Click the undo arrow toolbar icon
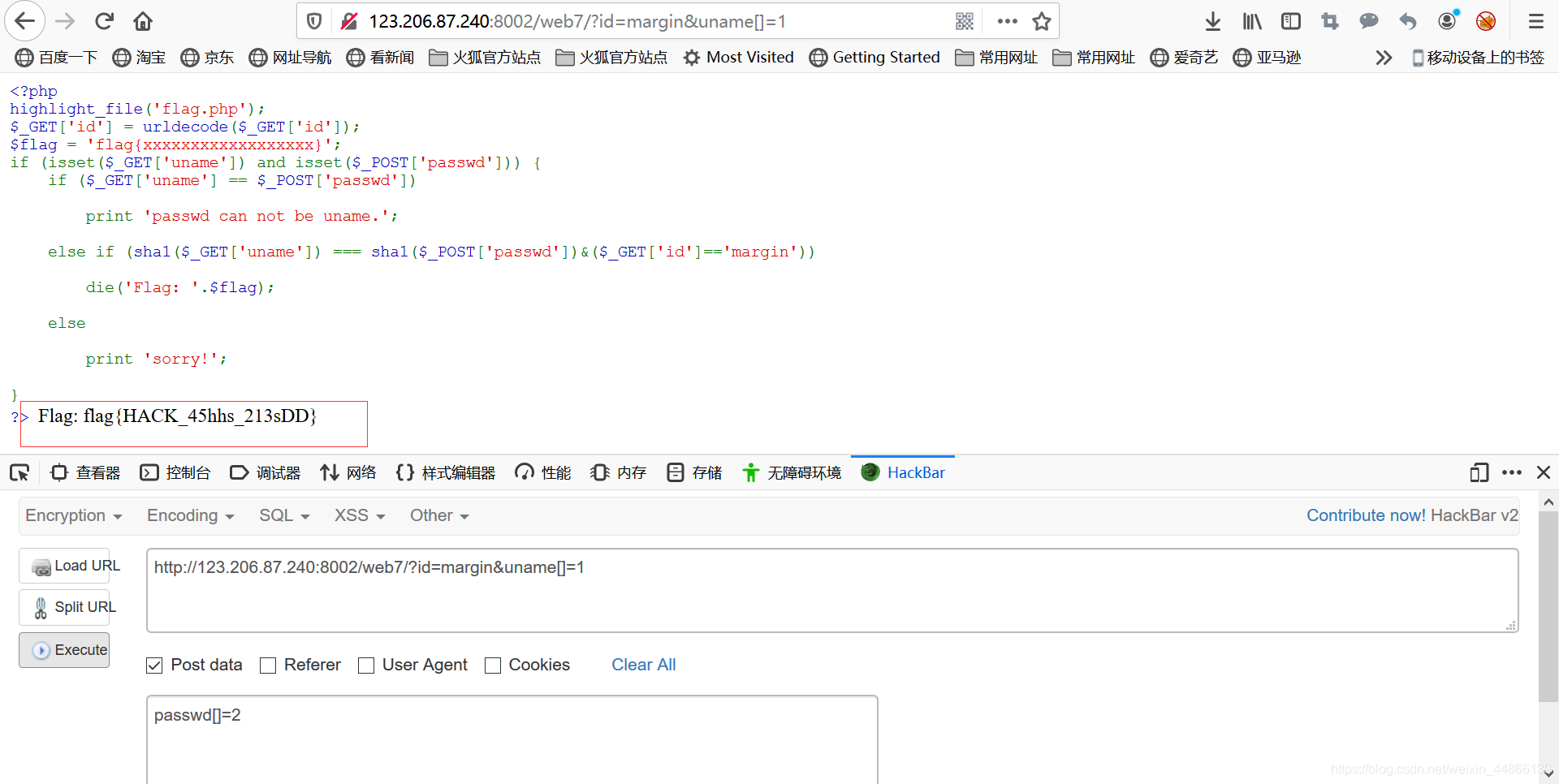Screen dimensions: 1559x784 1408,21
